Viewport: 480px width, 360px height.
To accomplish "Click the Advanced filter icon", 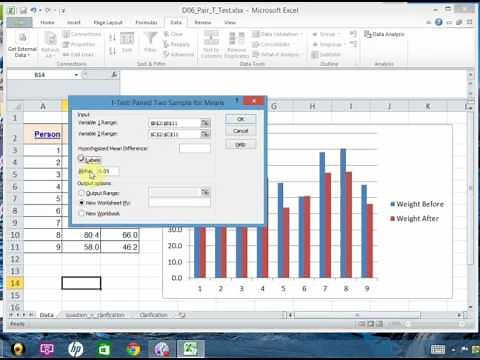I will 179,54.
